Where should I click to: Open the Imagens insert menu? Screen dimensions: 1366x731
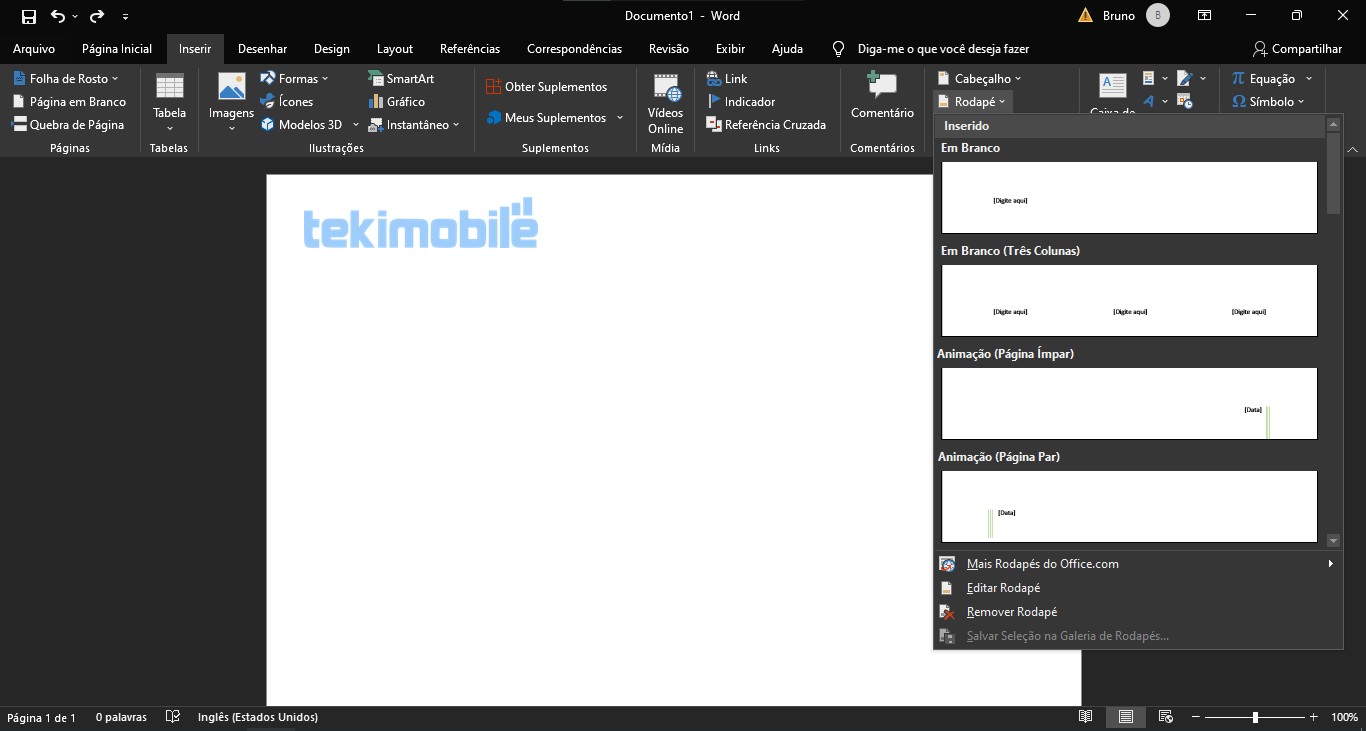coord(231,102)
